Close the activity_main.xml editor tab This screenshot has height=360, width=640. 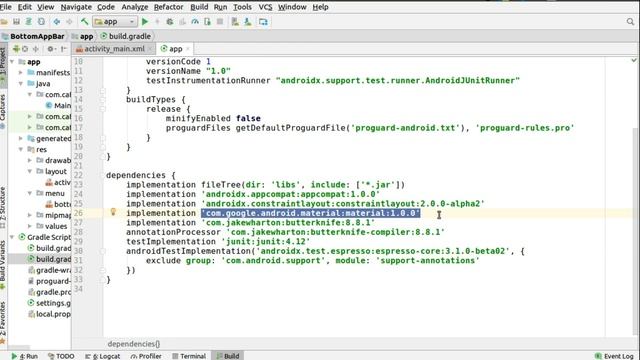coord(150,49)
